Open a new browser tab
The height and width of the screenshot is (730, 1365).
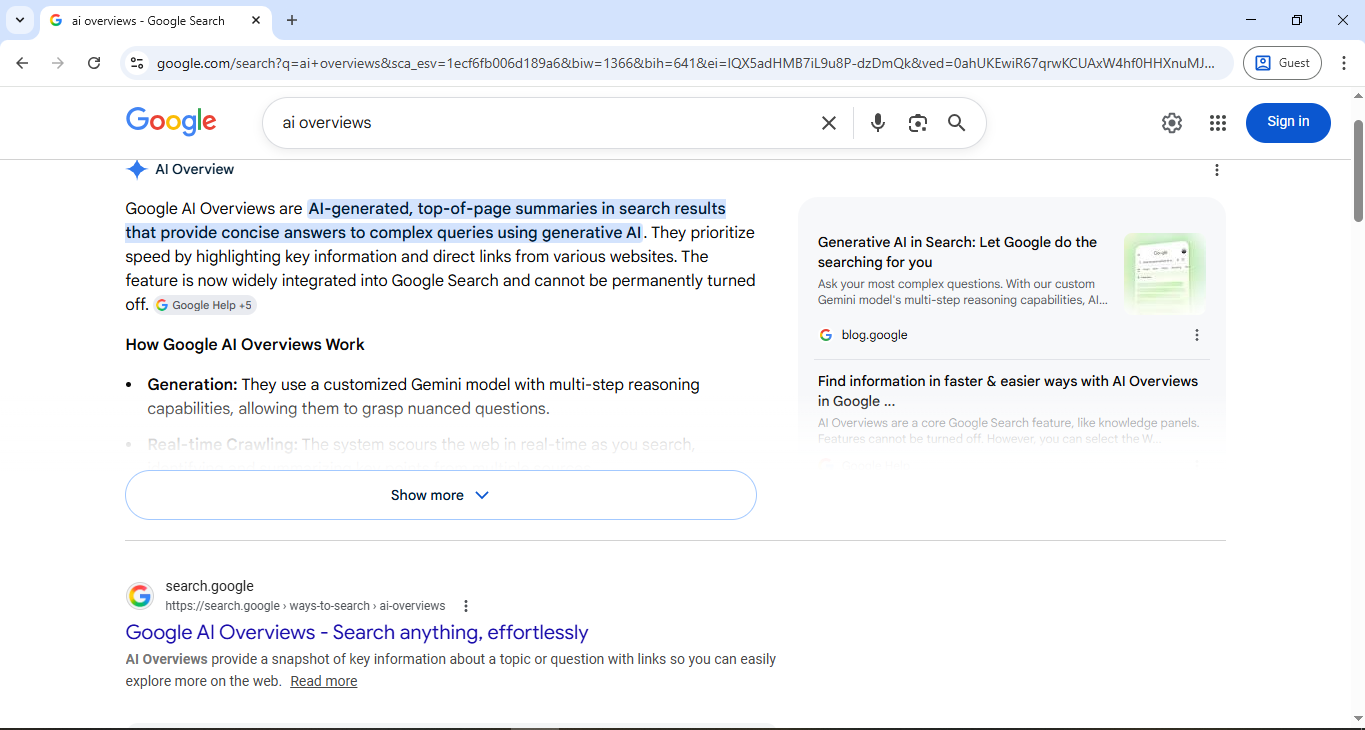point(292,20)
